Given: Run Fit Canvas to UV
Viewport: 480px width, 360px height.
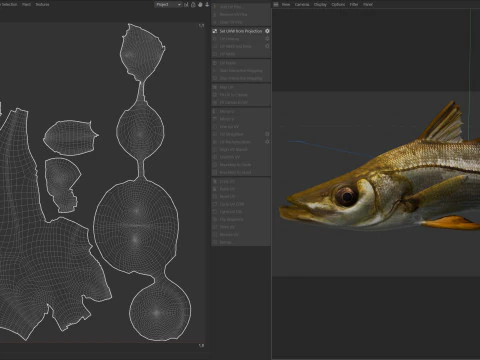Looking at the screenshot, I should click(241, 102).
